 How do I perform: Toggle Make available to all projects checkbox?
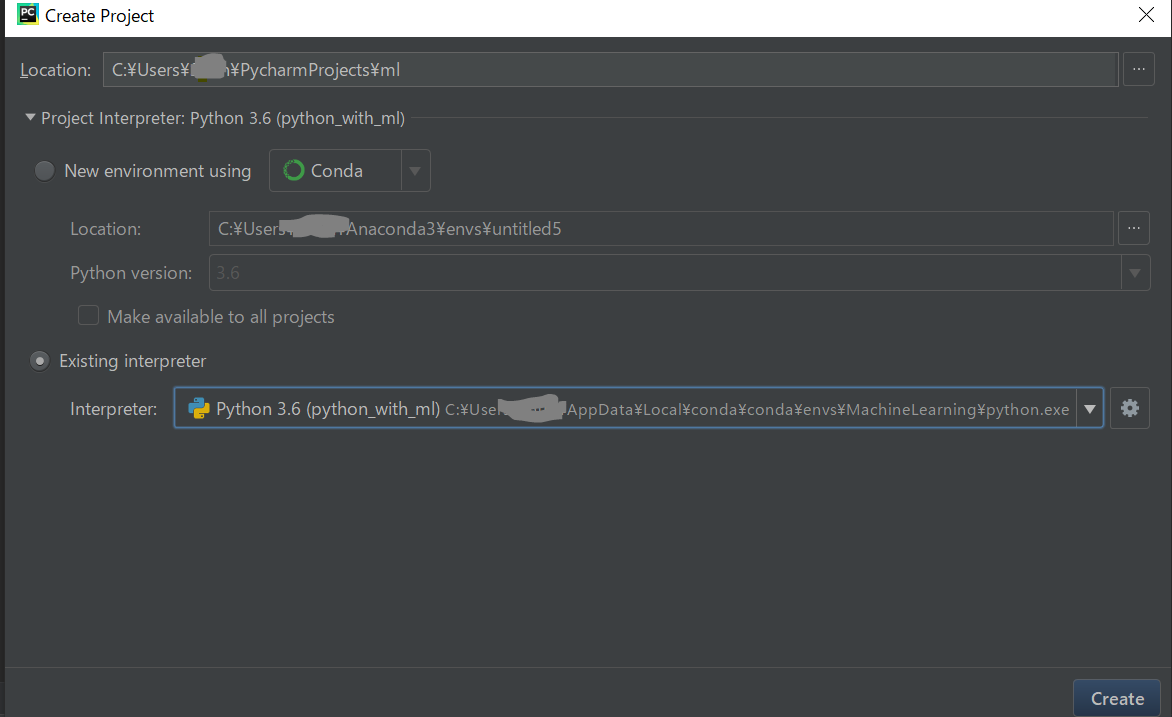coord(88,316)
